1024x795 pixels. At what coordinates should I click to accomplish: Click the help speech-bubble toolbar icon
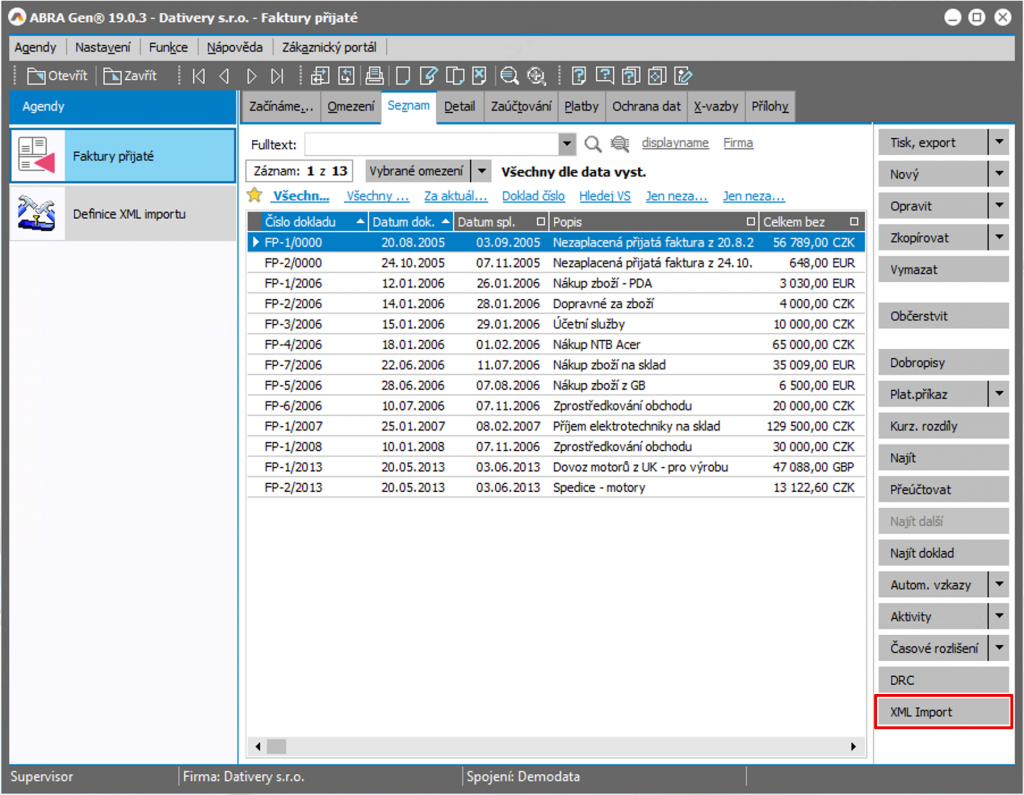[x=604, y=76]
